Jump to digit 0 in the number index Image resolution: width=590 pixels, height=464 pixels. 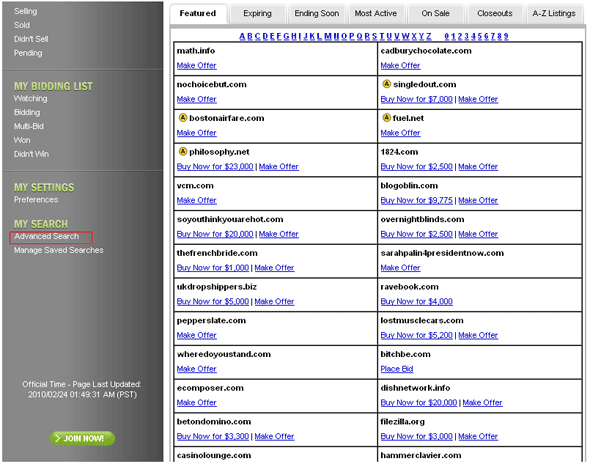[x=447, y=36]
